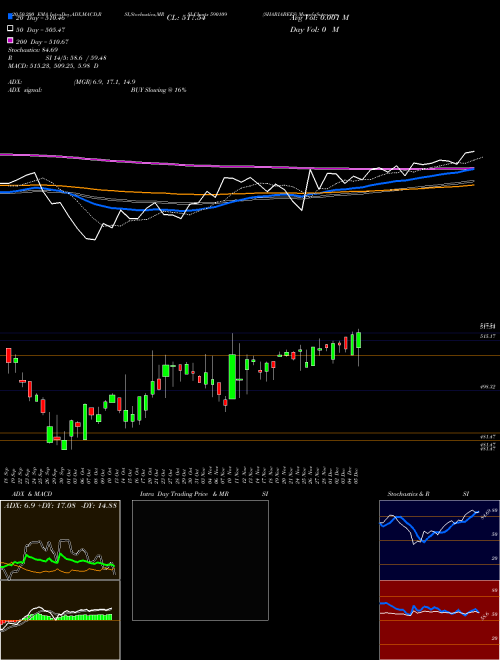Select the '200 Day - 510.67' legend text
Screen dimensions: 500x660
click(43, 42)
